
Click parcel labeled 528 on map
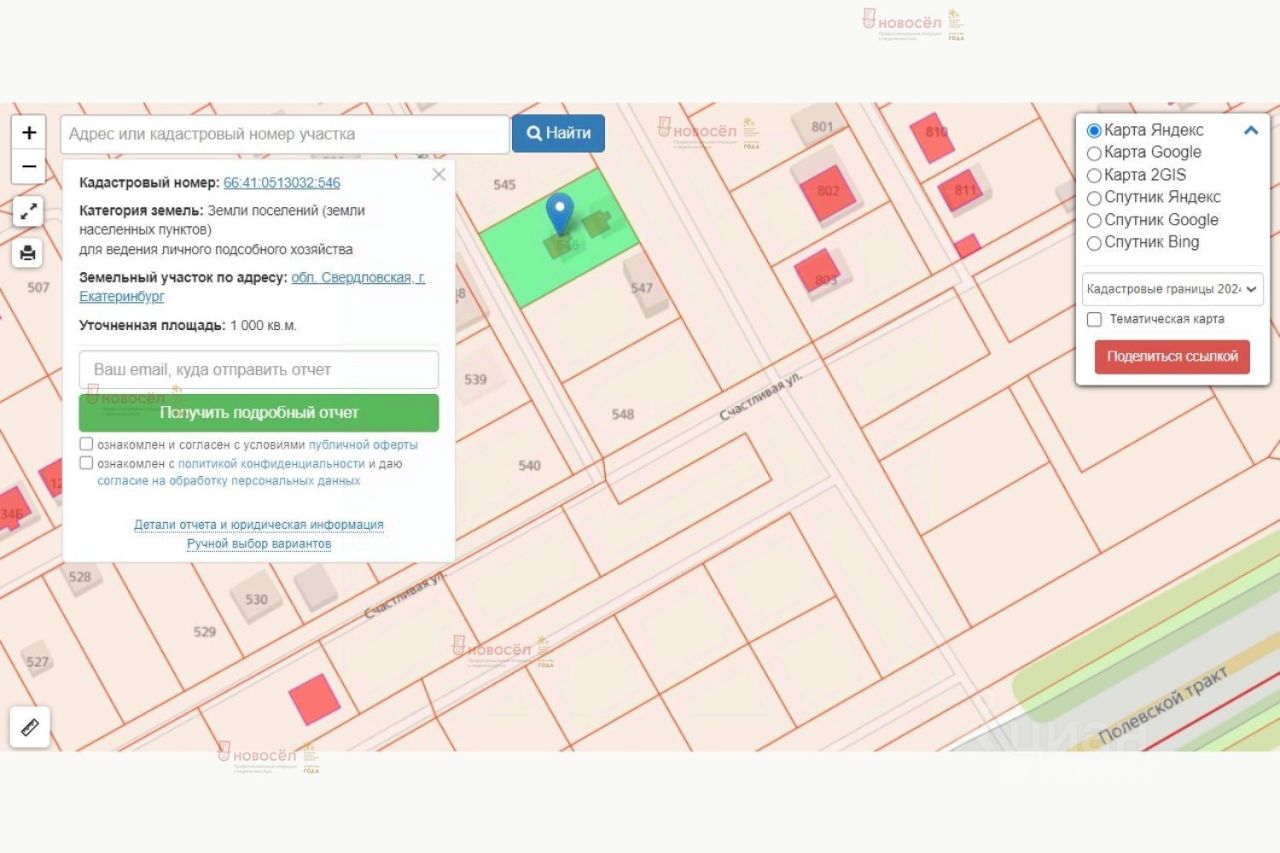pos(80,577)
